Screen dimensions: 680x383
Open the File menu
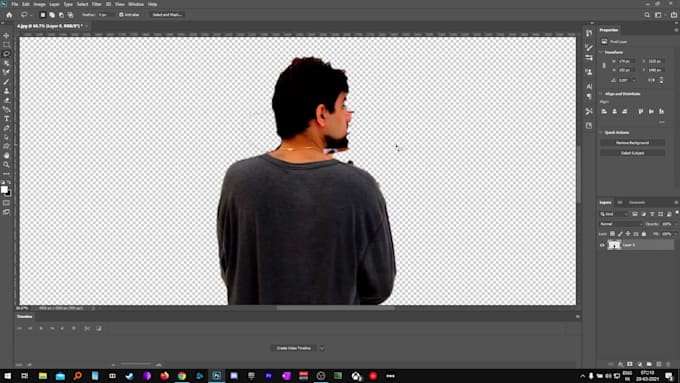(x=15, y=4)
